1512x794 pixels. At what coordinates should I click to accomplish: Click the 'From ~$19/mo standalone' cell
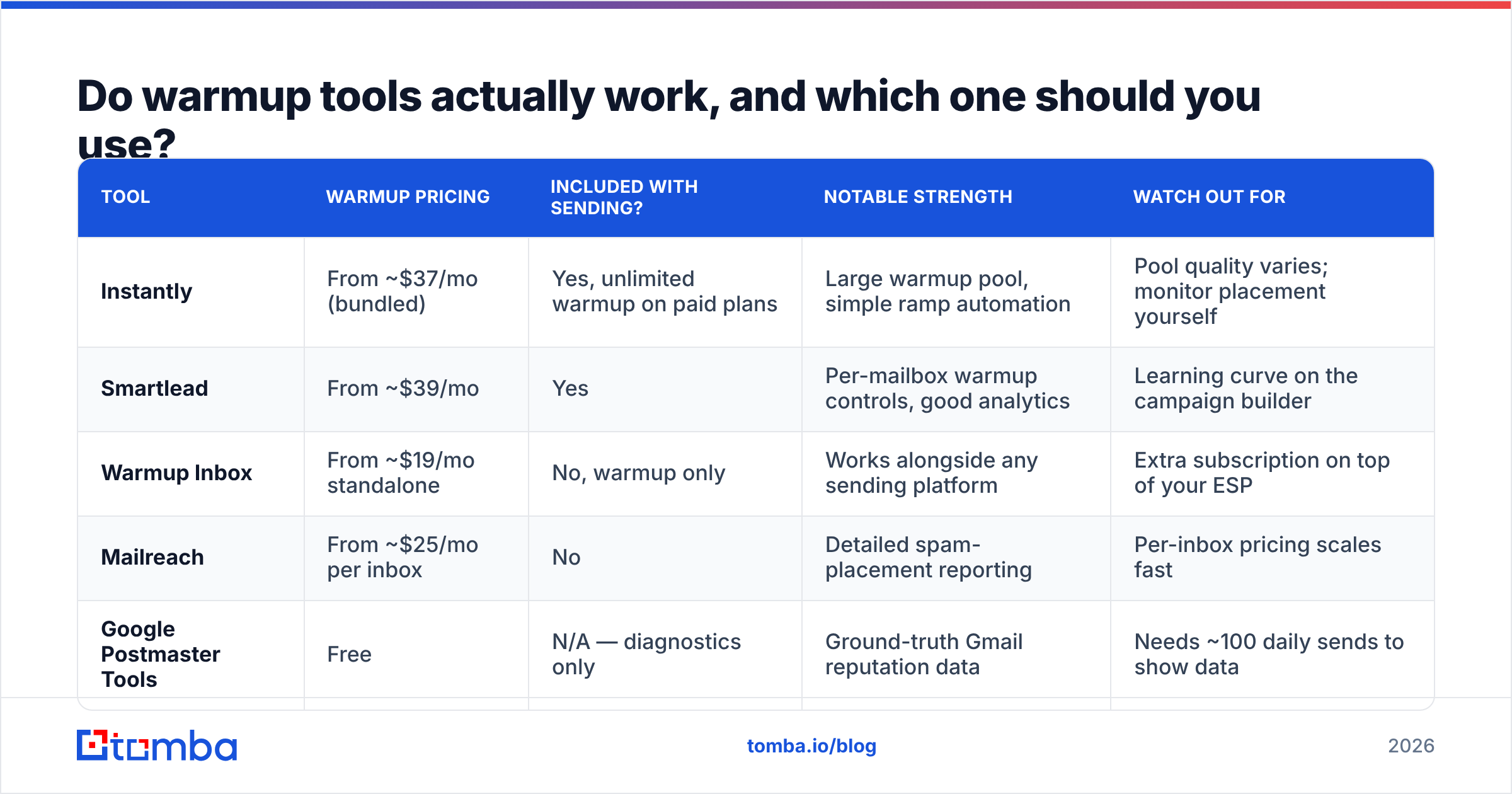pyautogui.click(x=401, y=473)
